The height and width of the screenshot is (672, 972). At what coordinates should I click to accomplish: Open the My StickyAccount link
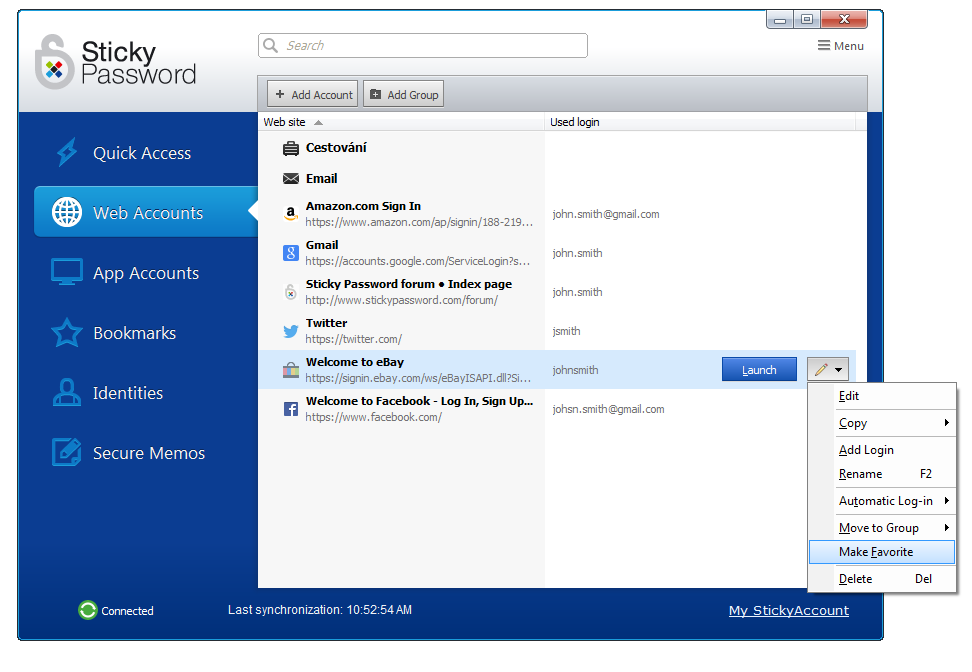click(x=789, y=611)
